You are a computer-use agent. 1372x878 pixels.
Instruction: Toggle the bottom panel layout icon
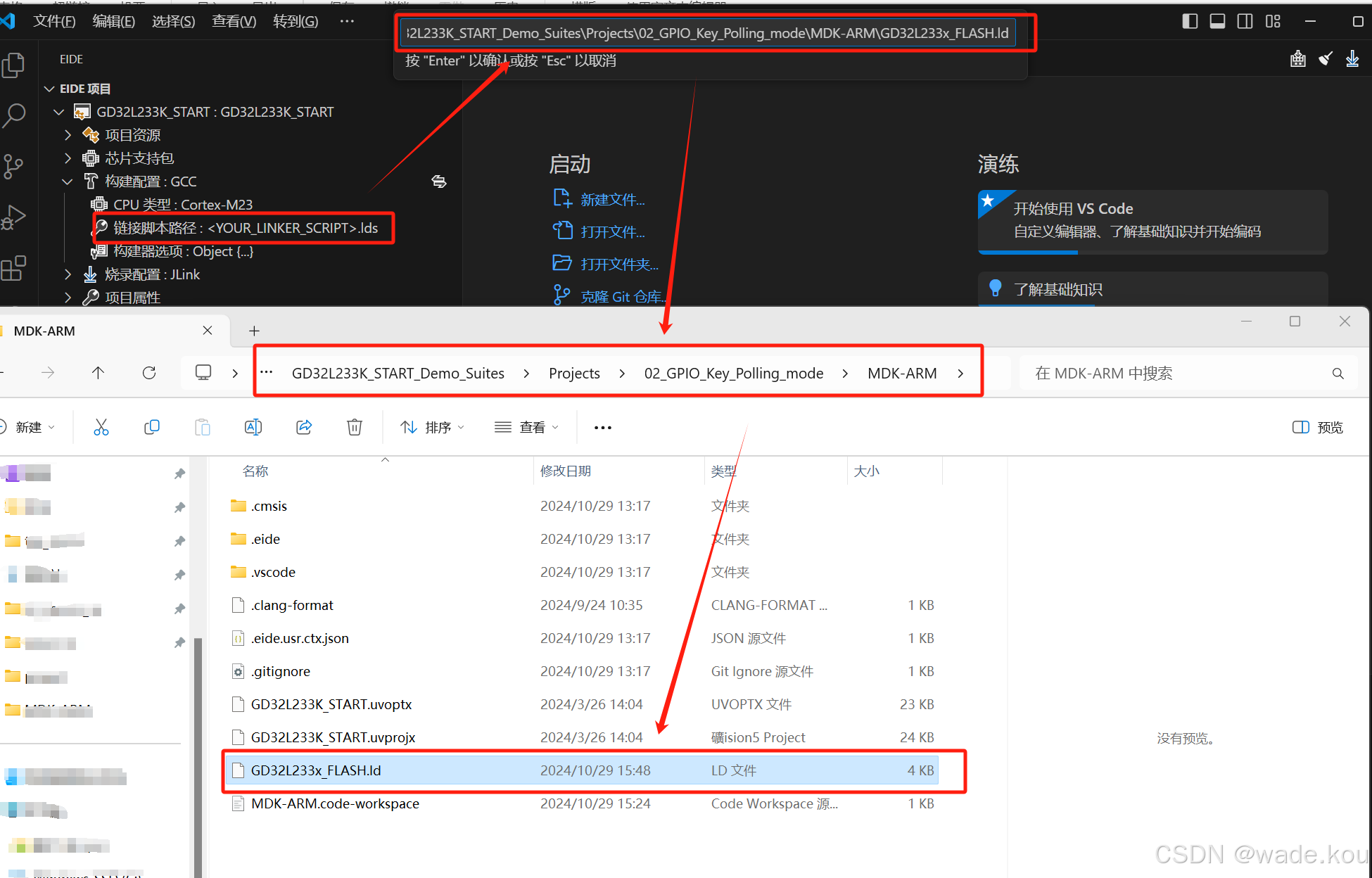(1217, 21)
